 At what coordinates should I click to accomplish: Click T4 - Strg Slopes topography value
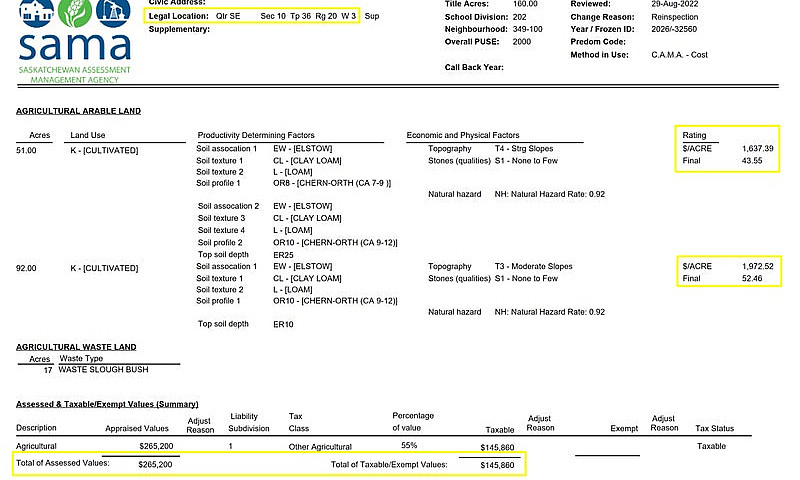click(x=524, y=148)
